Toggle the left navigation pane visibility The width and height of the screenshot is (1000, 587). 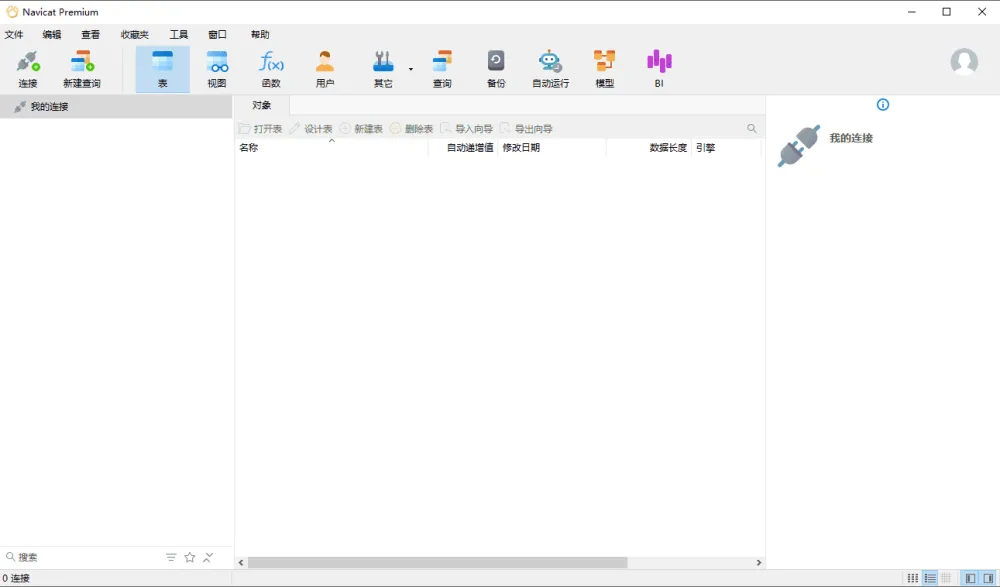[970, 578]
